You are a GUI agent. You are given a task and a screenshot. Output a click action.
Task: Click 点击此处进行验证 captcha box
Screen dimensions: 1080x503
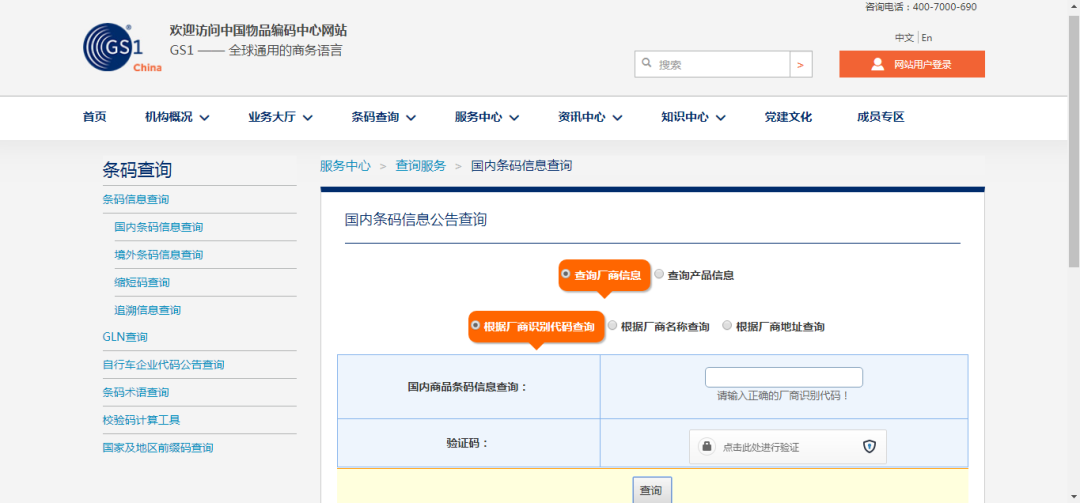tap(788, 446)
